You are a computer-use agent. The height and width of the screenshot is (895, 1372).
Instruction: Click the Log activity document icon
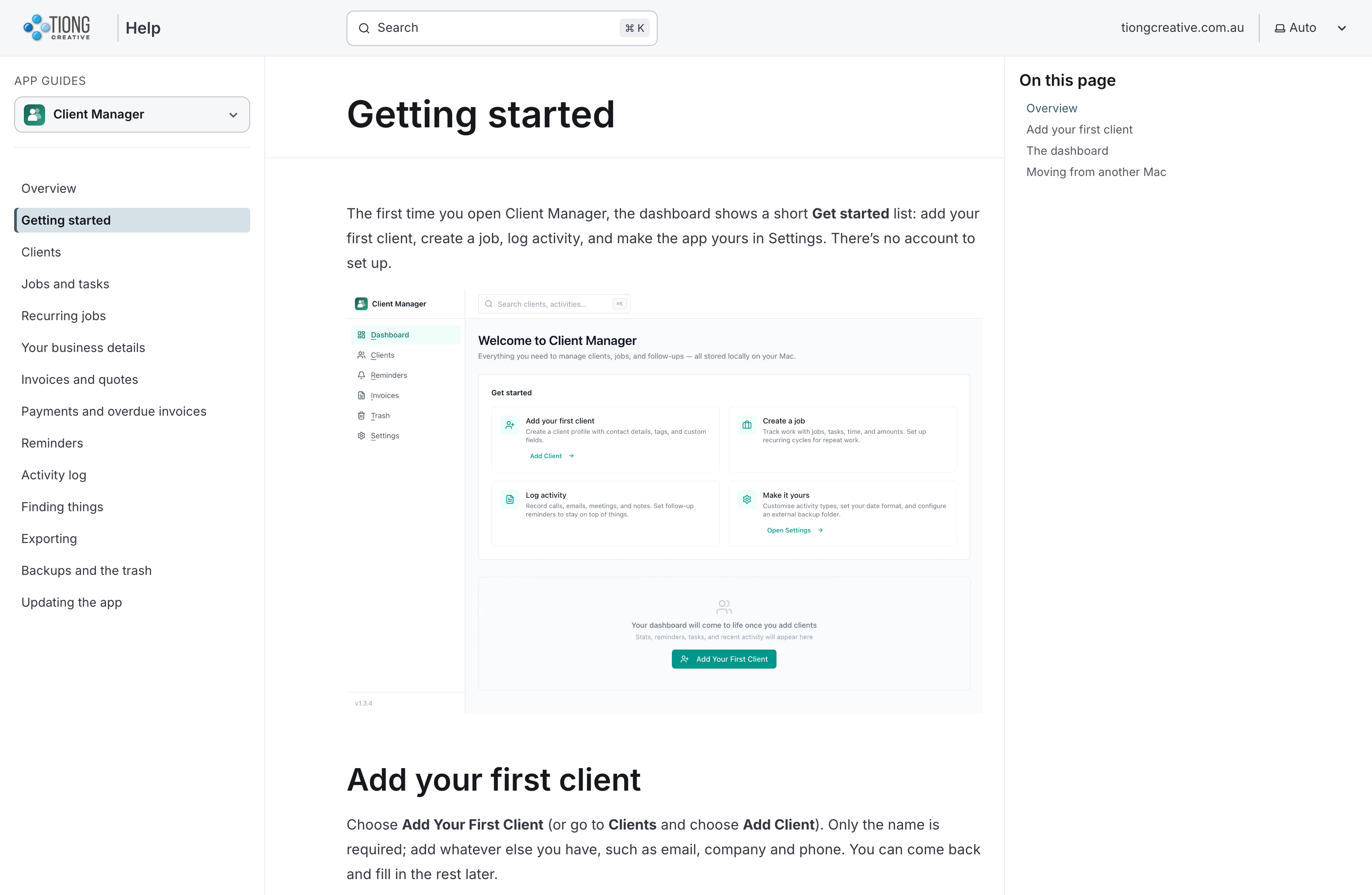pyautogui.click(x=510, y=499)
